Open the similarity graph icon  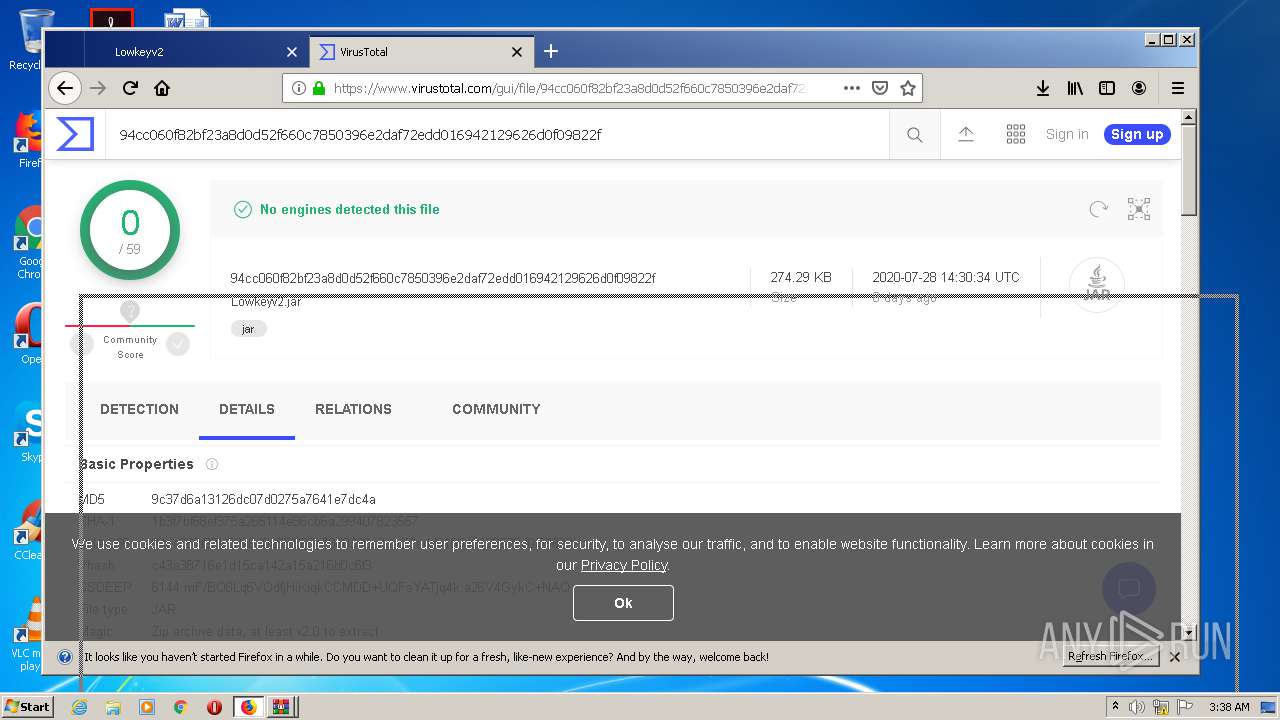1139,209
